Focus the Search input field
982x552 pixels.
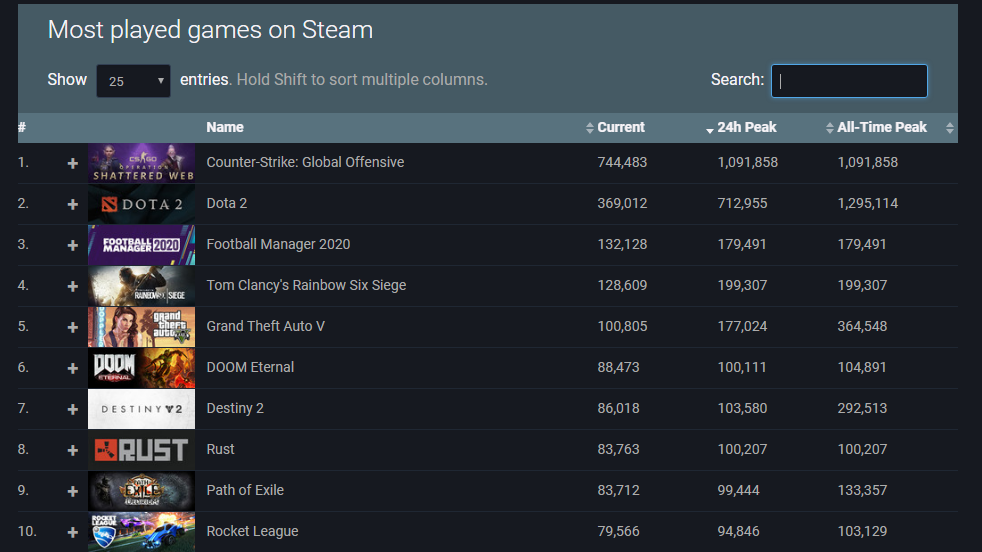[x=849, y=81]
